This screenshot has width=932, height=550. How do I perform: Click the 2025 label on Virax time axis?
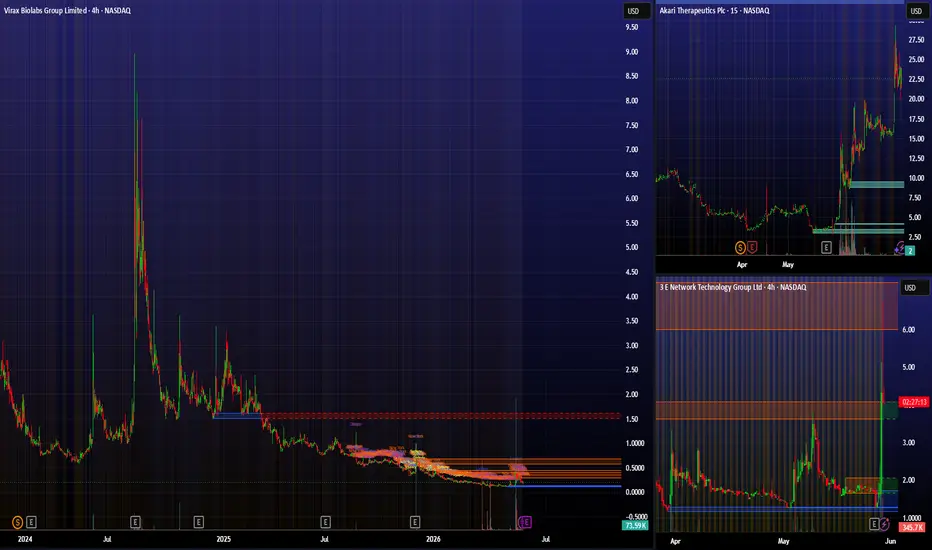pos(223,539)
